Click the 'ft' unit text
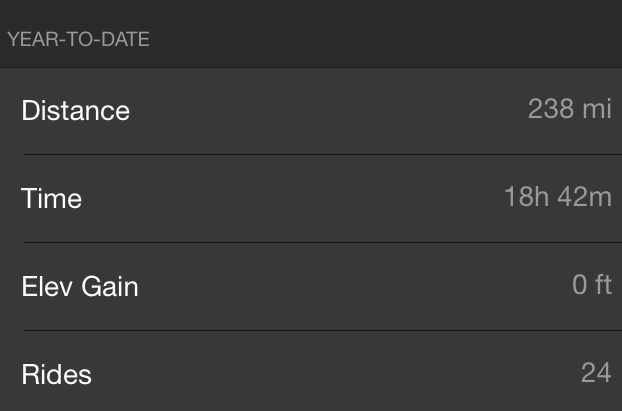Viewport: 622px width, 411px height. (x=603, y=284)
